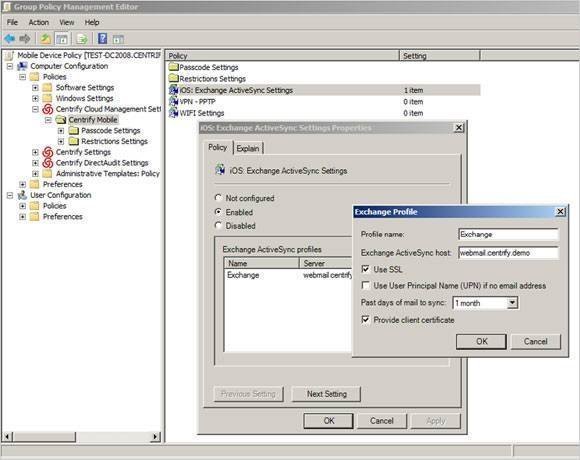Open the File menu

[12, 22]
